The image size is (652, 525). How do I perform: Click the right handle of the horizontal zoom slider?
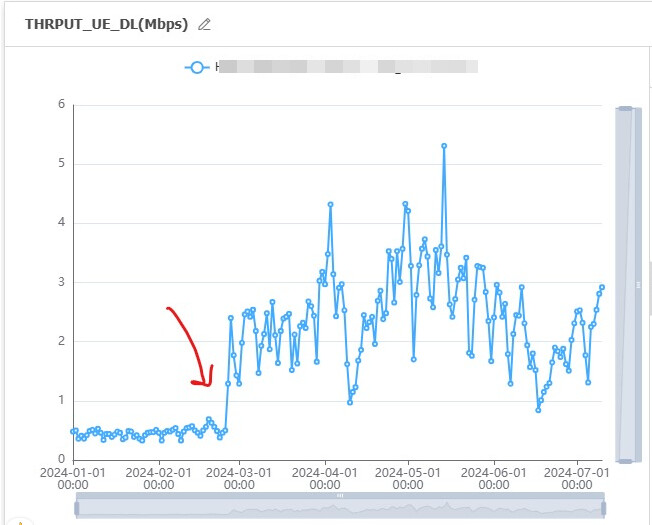pos(605,506)
